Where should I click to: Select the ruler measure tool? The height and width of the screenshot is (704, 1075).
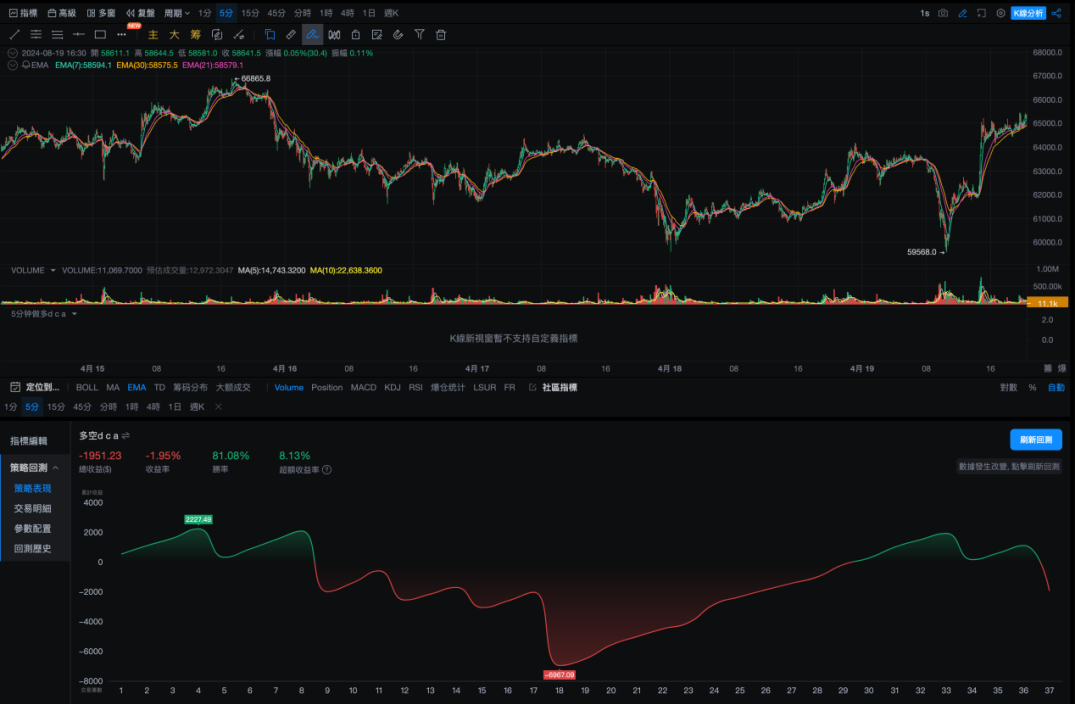click(x=291, y=34)
